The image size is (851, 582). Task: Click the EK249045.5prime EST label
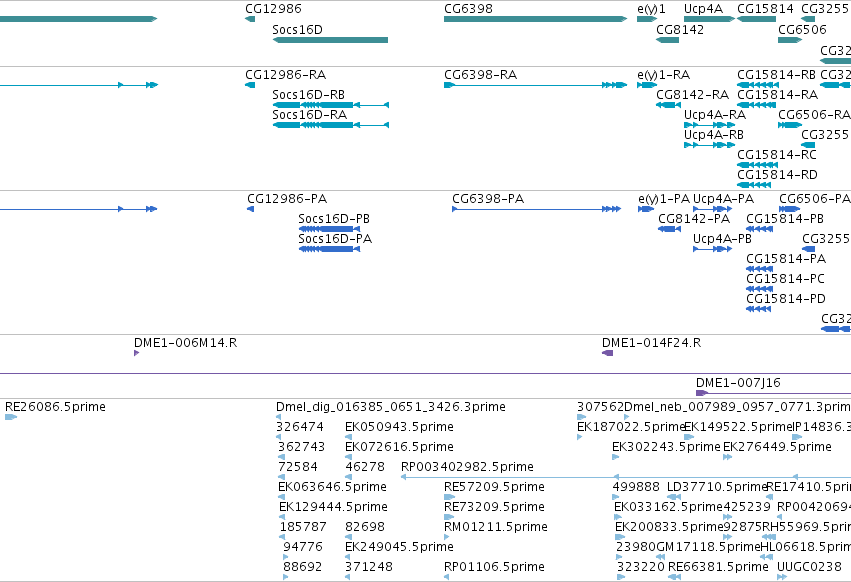coord(399,547)
